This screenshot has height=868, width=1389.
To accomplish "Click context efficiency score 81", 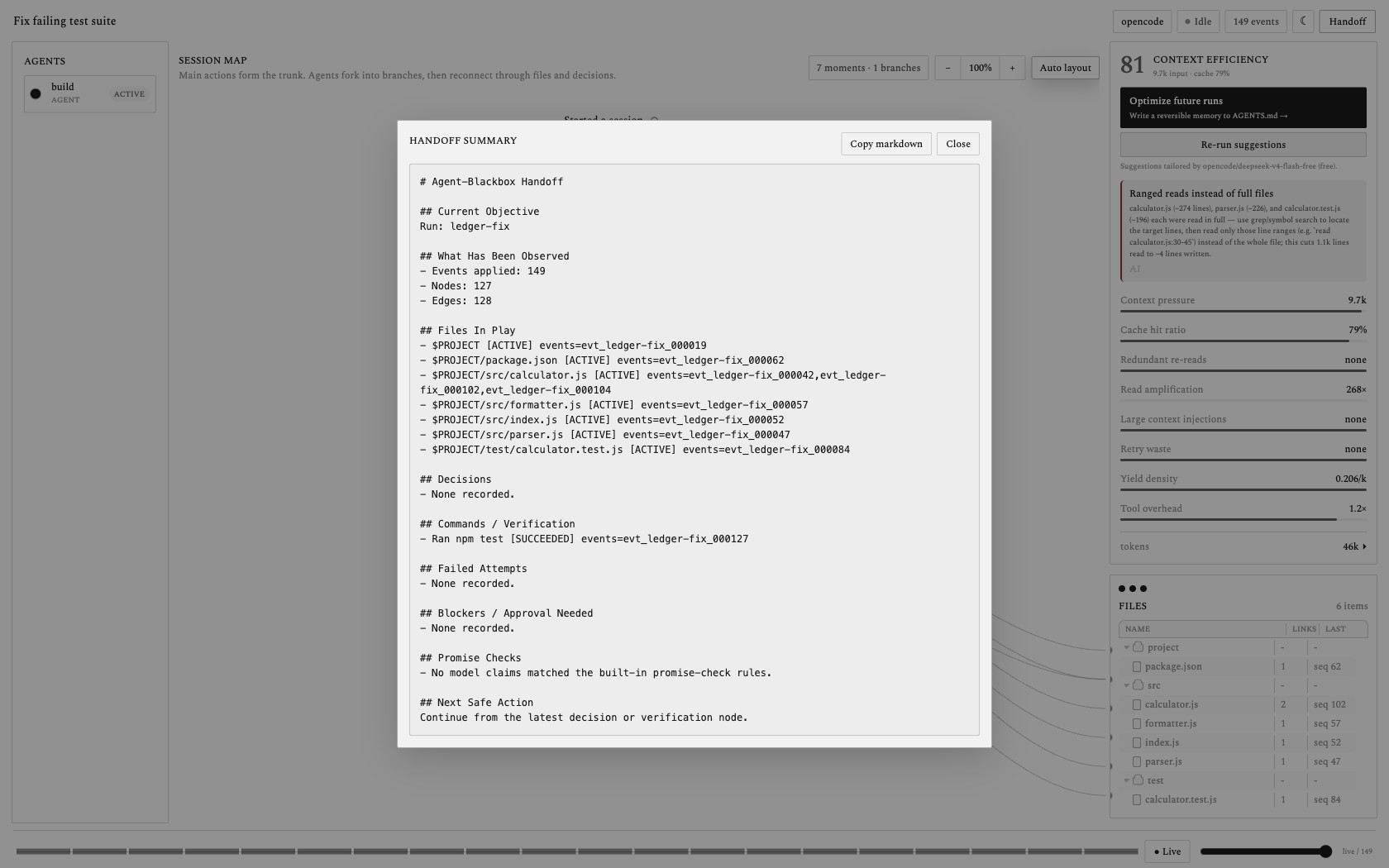I will (1132, 64).
